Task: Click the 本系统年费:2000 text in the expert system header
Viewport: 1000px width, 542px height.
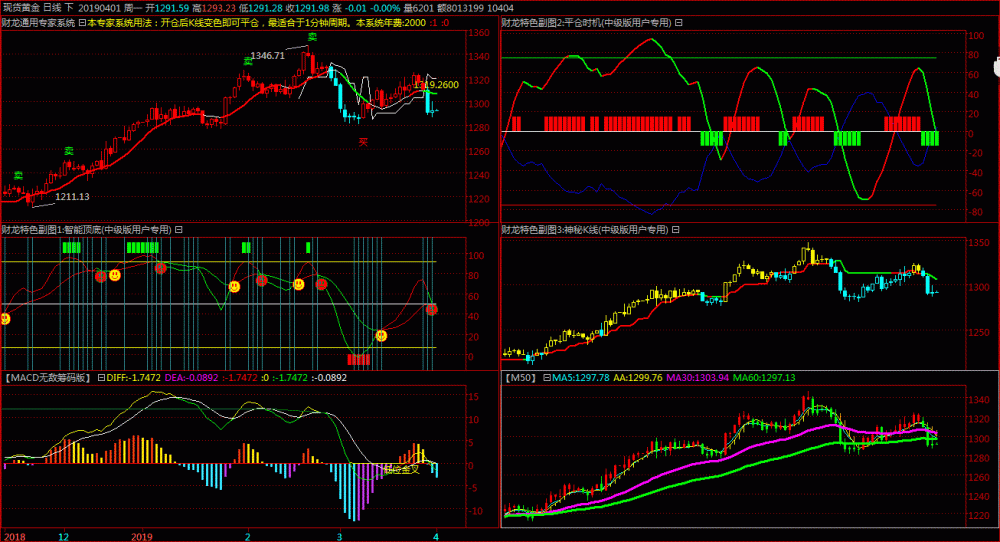Action: tap(391, 22)
